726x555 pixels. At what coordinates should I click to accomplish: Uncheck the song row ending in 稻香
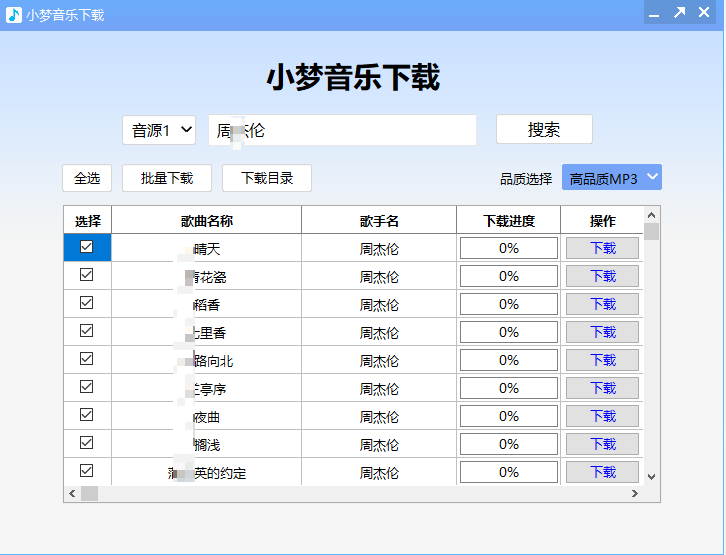[x=87, y=303]
